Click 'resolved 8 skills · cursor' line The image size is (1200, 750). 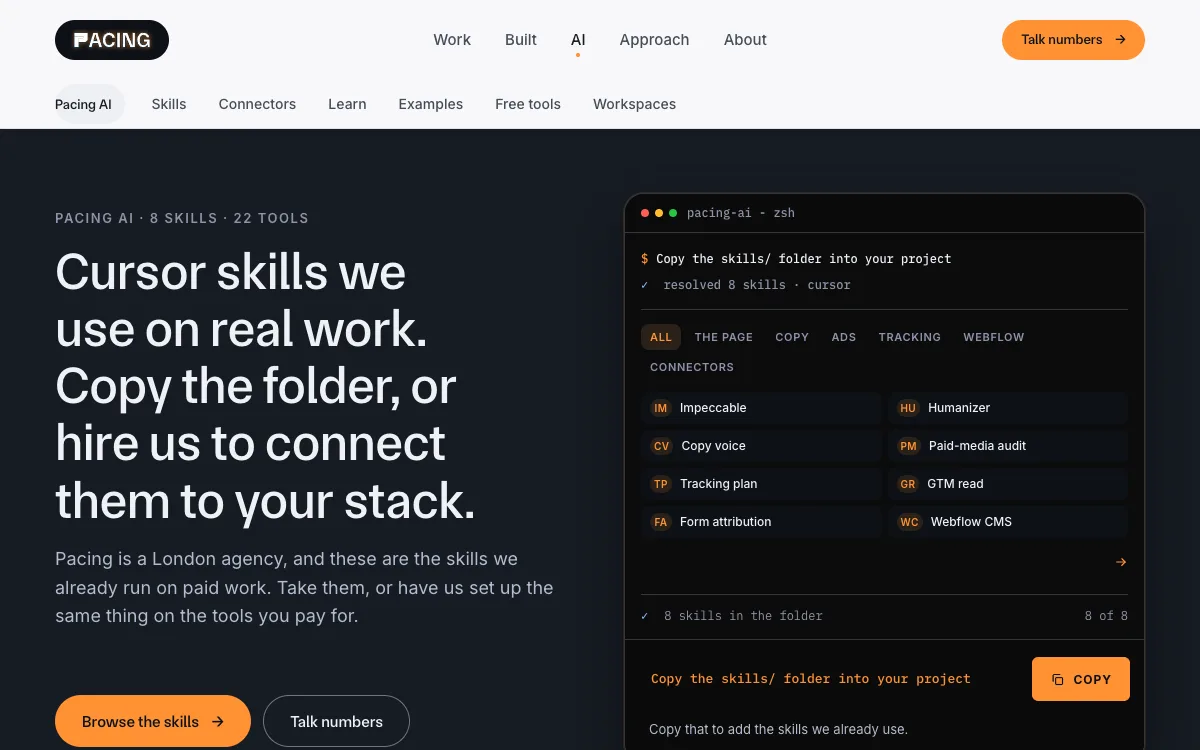tap(757, 285)
